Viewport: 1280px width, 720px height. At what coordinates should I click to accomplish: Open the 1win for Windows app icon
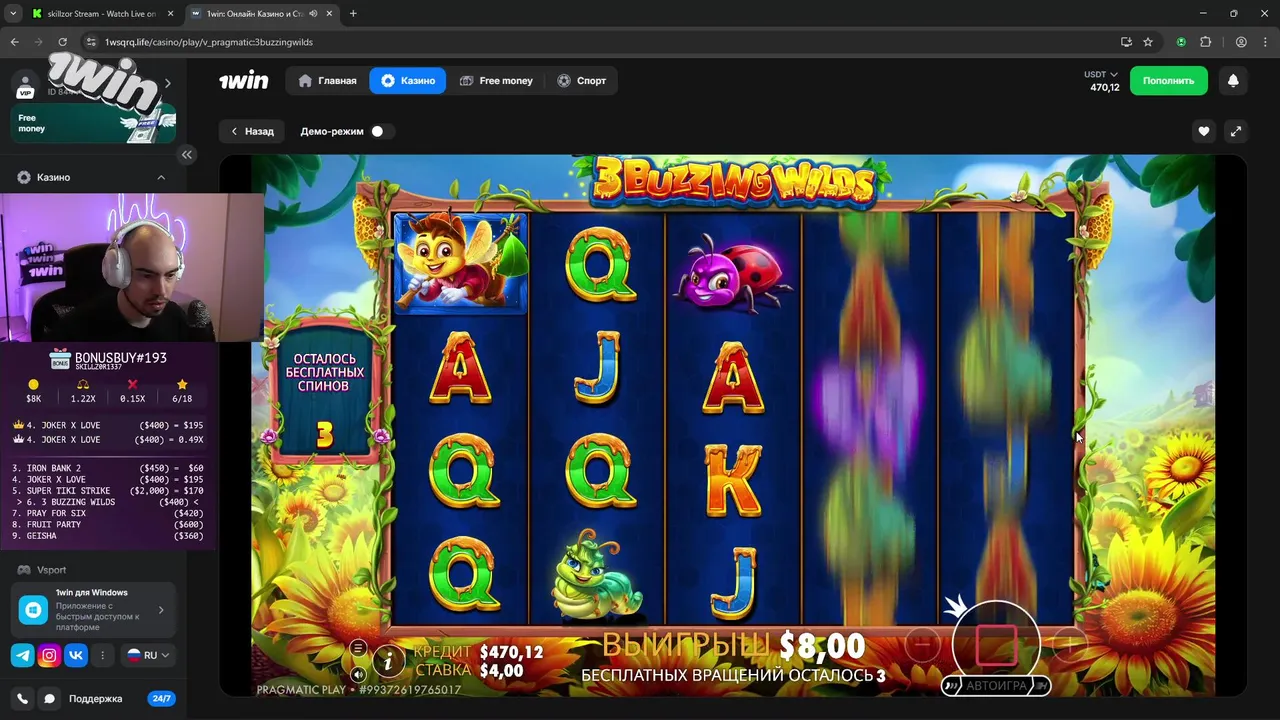(33, 608)
